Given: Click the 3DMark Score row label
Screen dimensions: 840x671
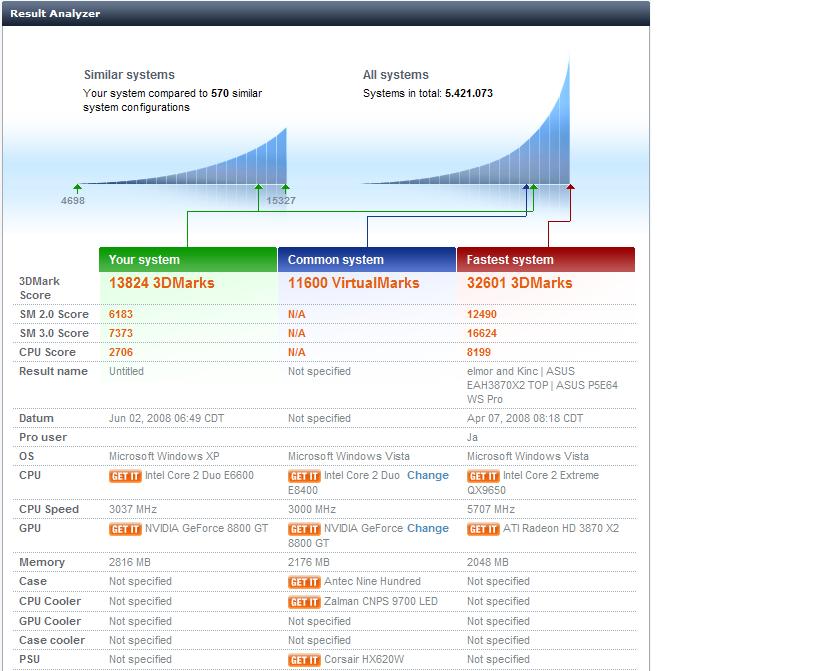Looking at the screenshot, I should pyautogui.click(x=39, y=288).
